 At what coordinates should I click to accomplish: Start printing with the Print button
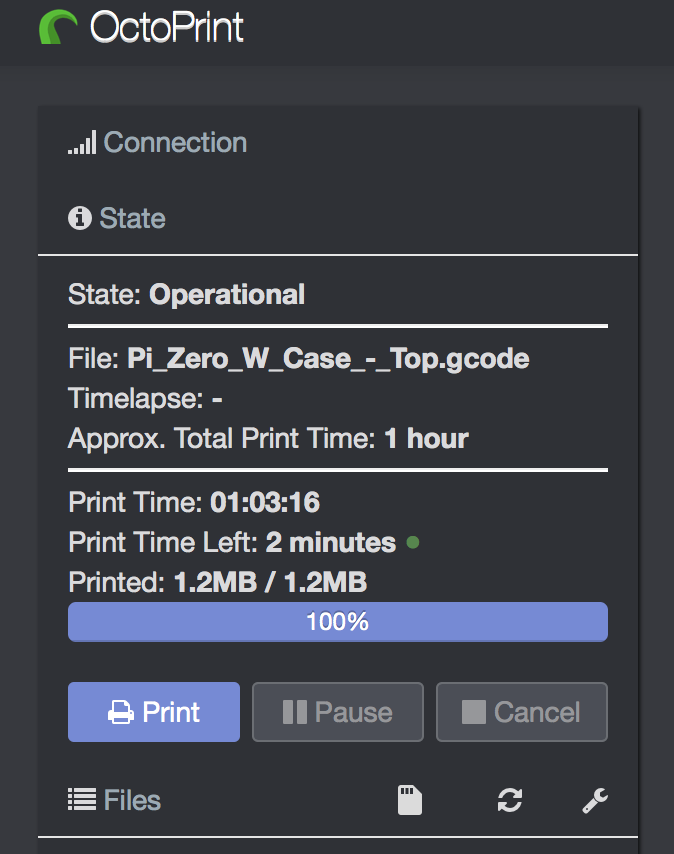click(x=154, y=712)
